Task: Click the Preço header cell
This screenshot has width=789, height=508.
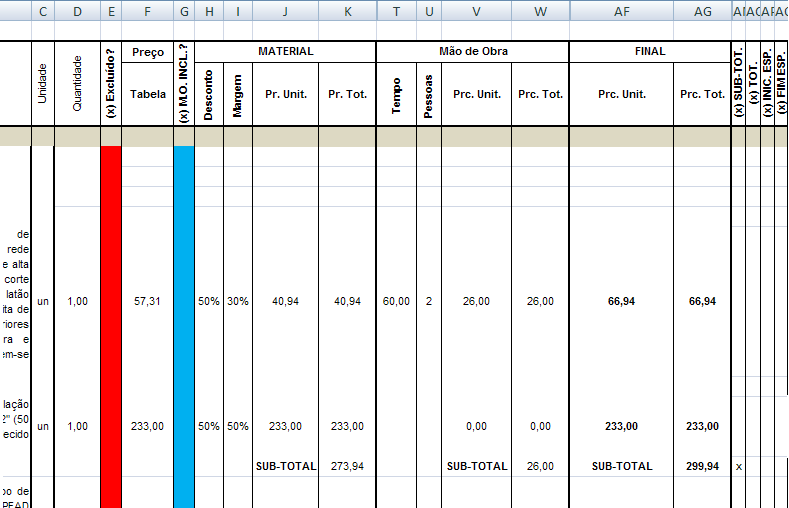Action: (x=147, y=52)
